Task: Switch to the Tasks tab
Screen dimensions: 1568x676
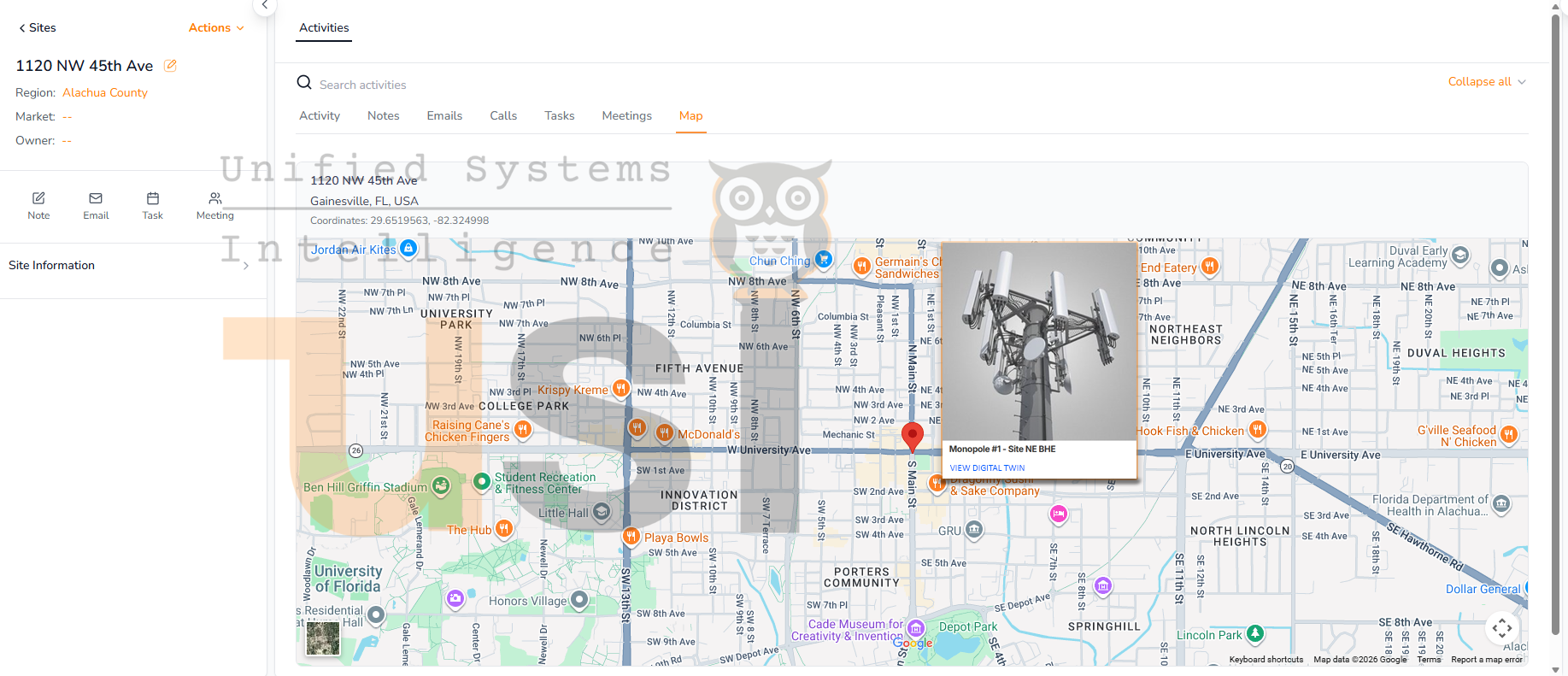Action: pos(560,116)
